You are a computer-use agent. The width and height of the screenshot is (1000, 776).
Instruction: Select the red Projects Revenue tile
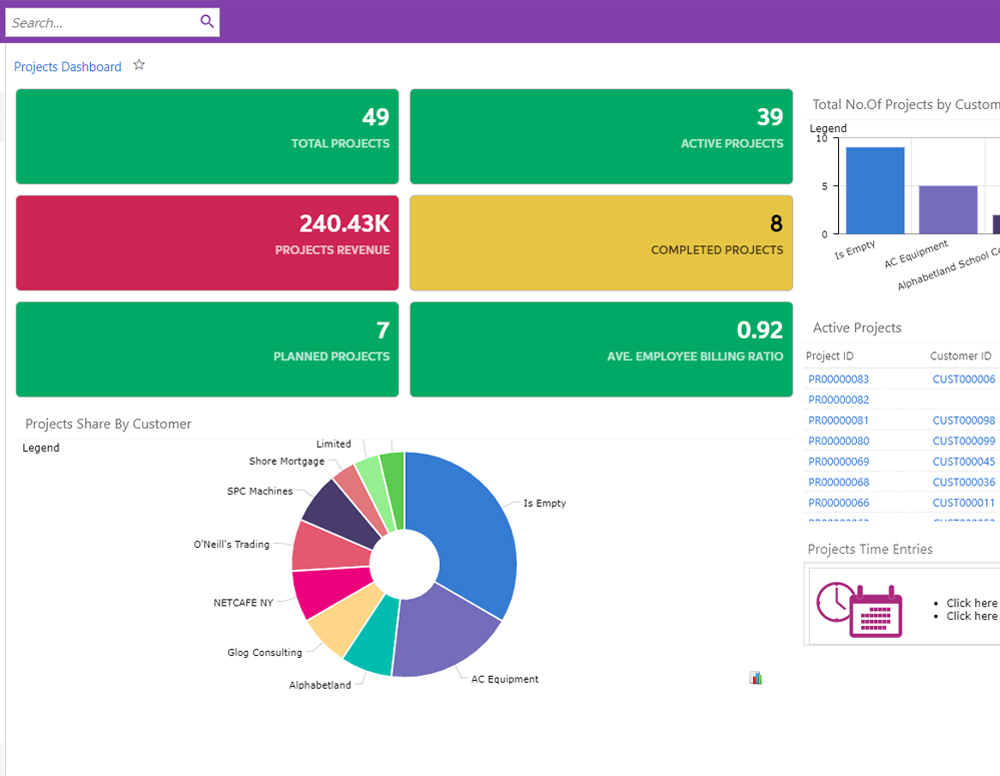tap(207, 243)
